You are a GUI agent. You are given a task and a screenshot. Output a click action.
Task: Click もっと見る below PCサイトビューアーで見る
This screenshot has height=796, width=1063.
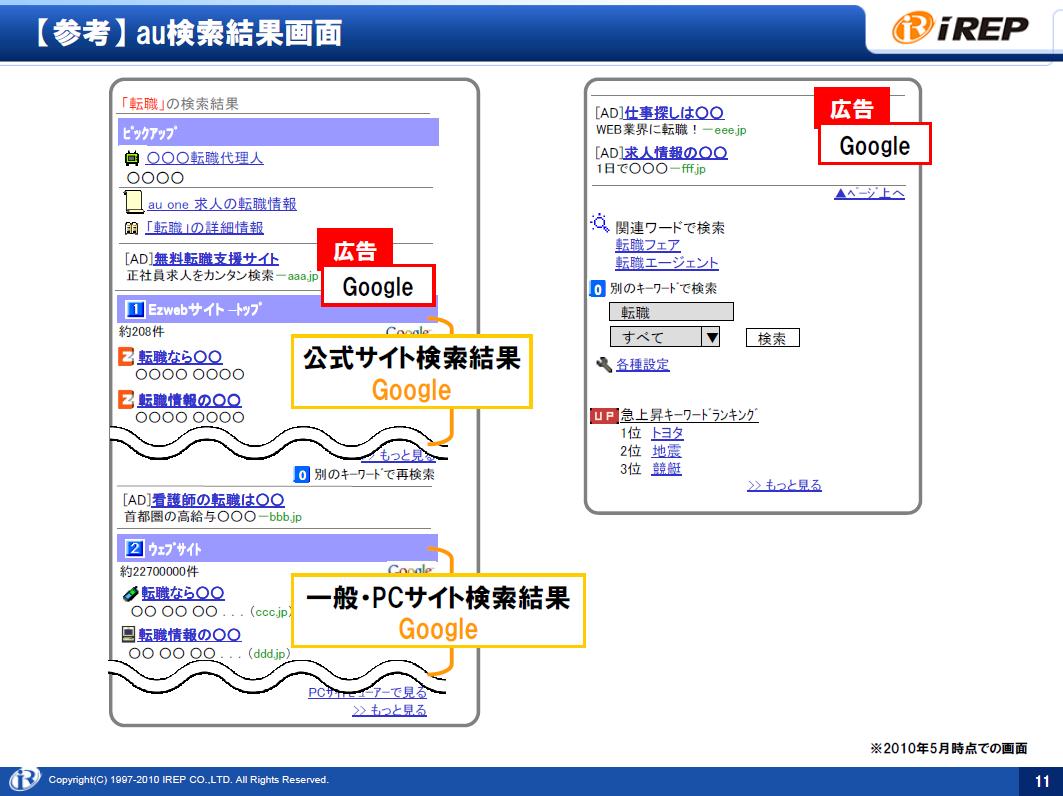coord(389,710)
